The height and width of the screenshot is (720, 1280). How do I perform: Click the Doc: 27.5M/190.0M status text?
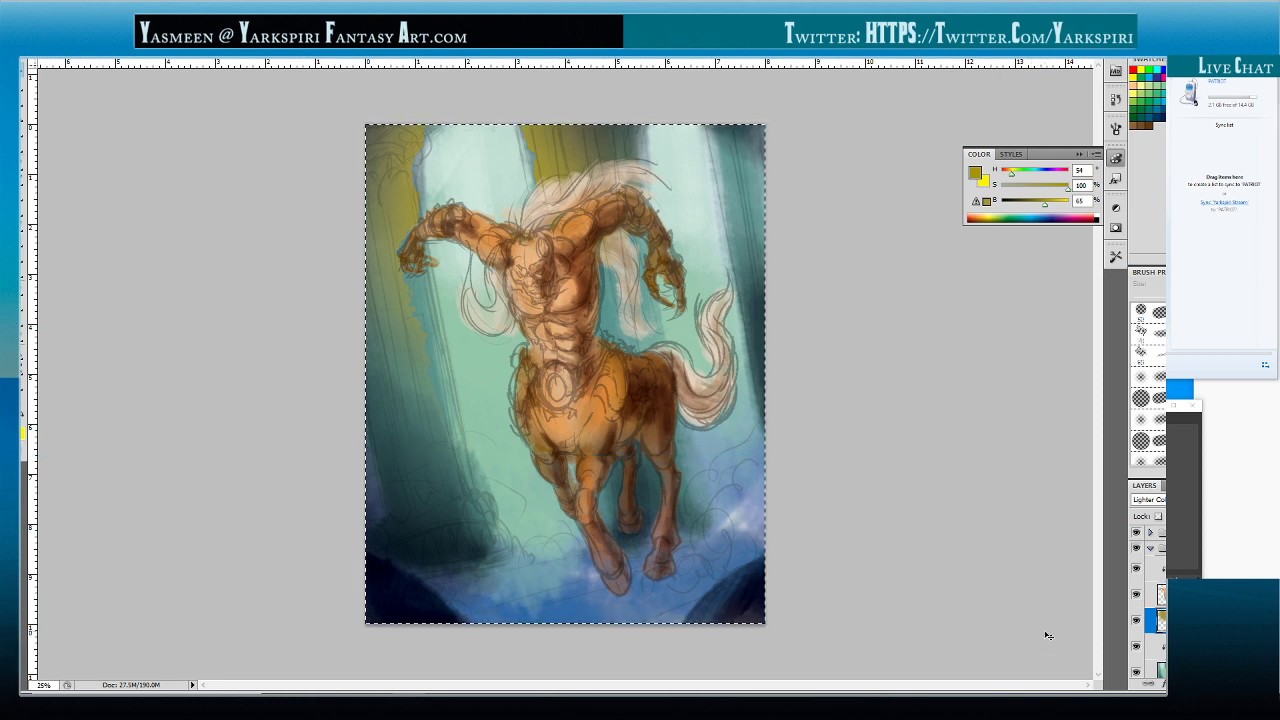[131, 685]
